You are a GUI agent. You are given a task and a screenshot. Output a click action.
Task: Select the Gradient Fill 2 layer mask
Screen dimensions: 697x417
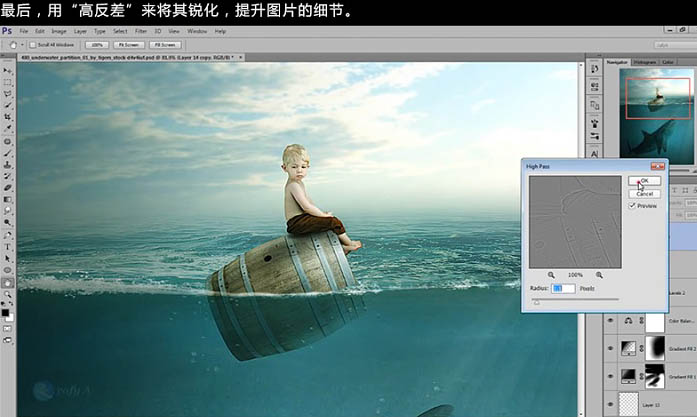pos(655,349)
